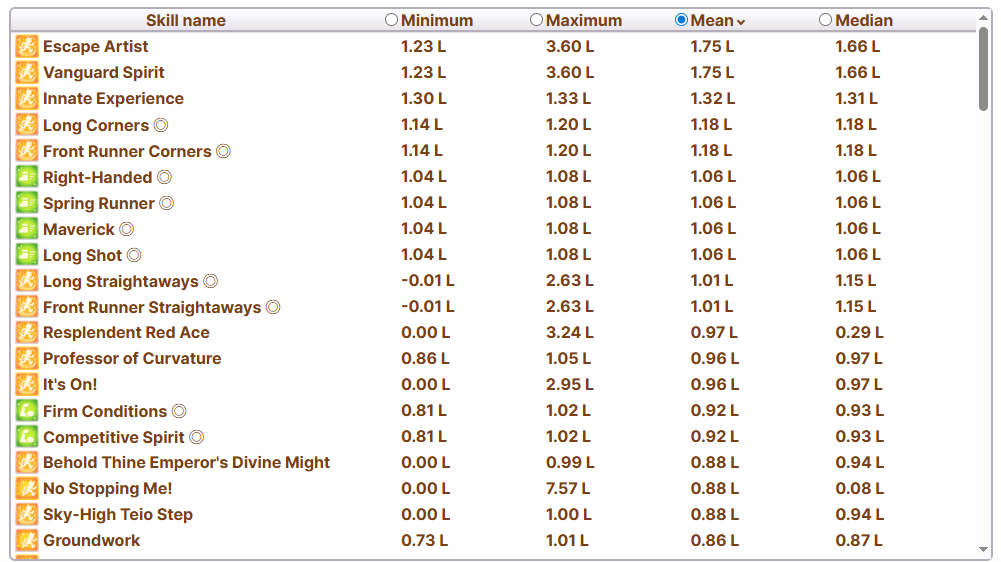
Task: Click the 2.95 L maximum of It's On!
Action: pos(569,385)
